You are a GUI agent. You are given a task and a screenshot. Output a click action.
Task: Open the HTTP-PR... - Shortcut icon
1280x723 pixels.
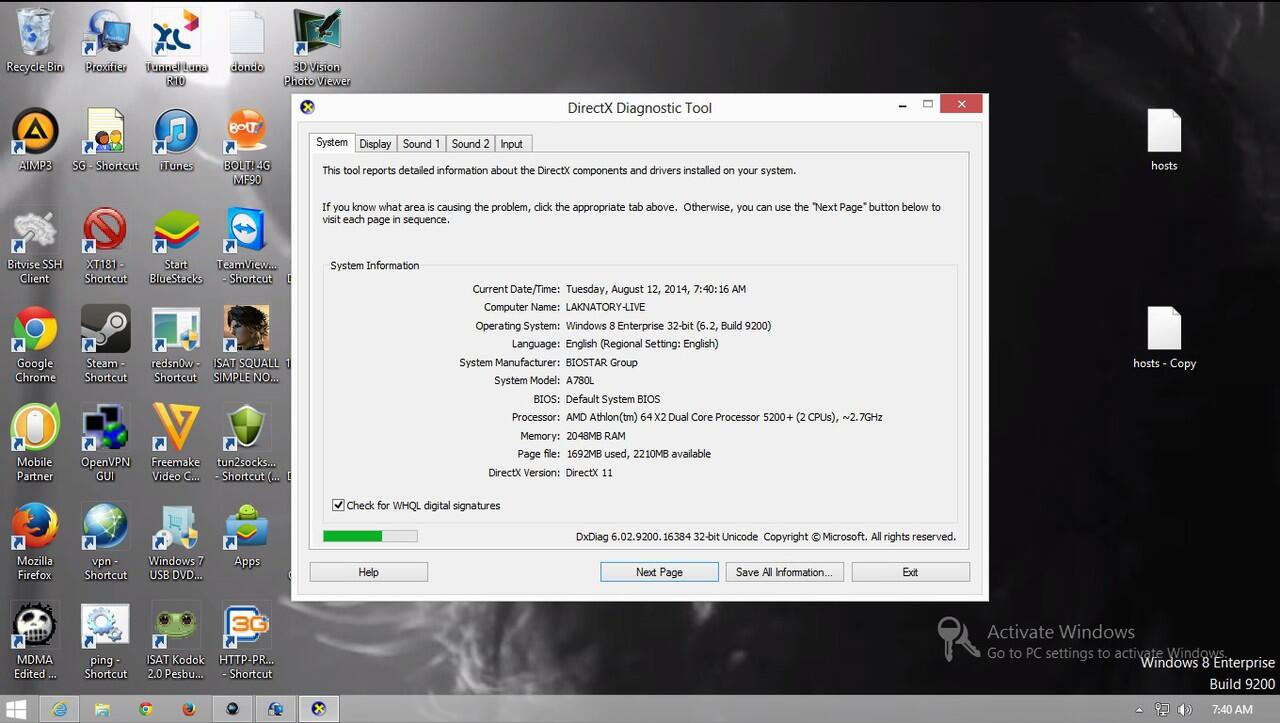[247, 640]
